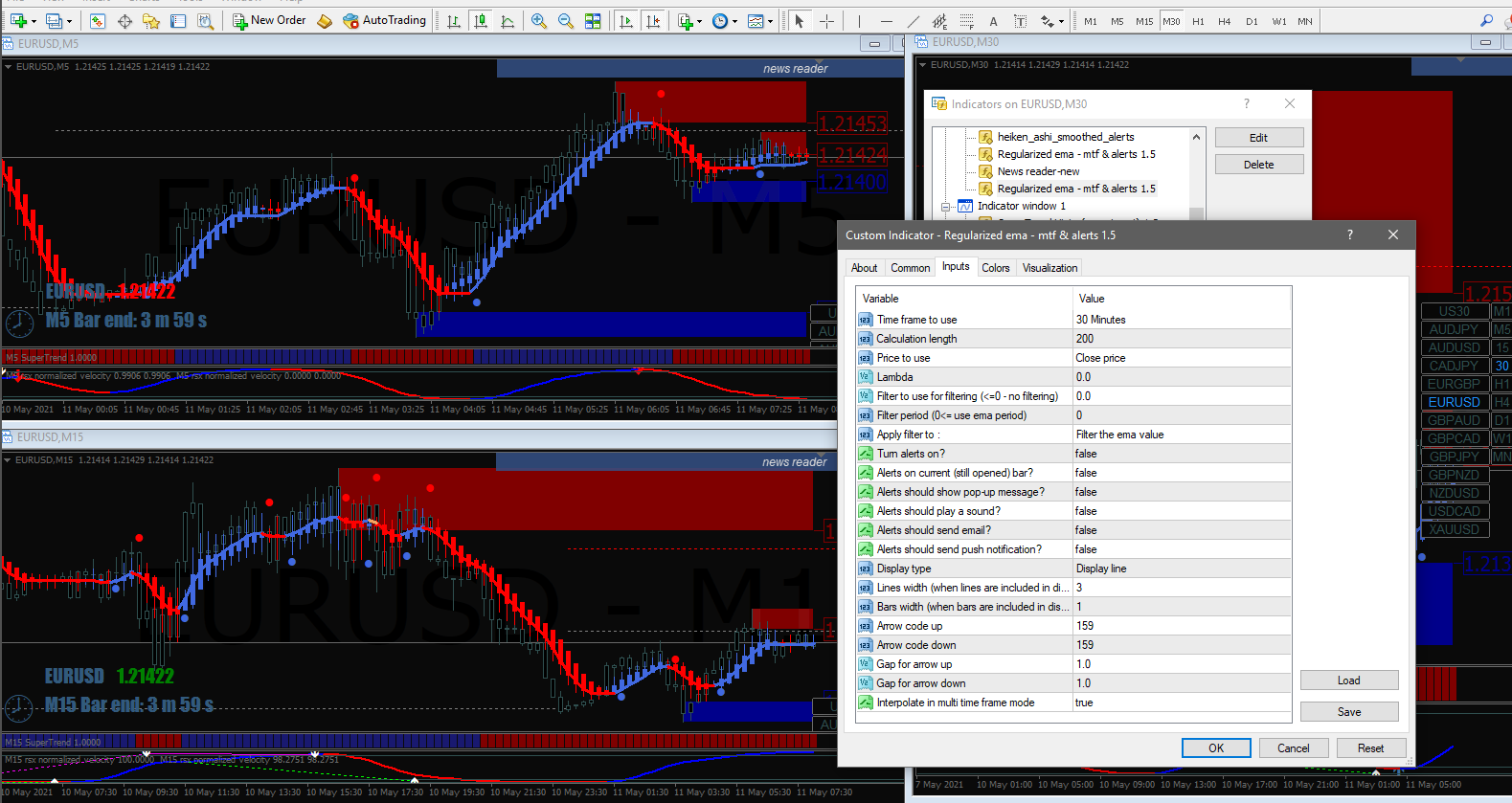Select the Calculation length value field

[x=1182, y=339]
